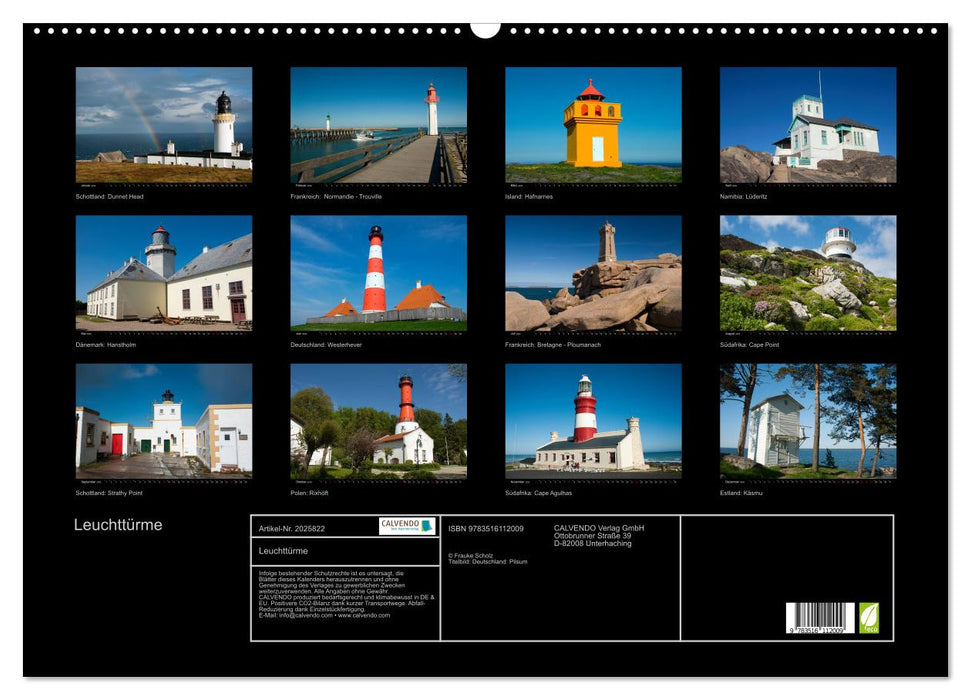Open the Strathy Point courtyard photo
This screenshot has height=700, width=971.
[164, 421]
